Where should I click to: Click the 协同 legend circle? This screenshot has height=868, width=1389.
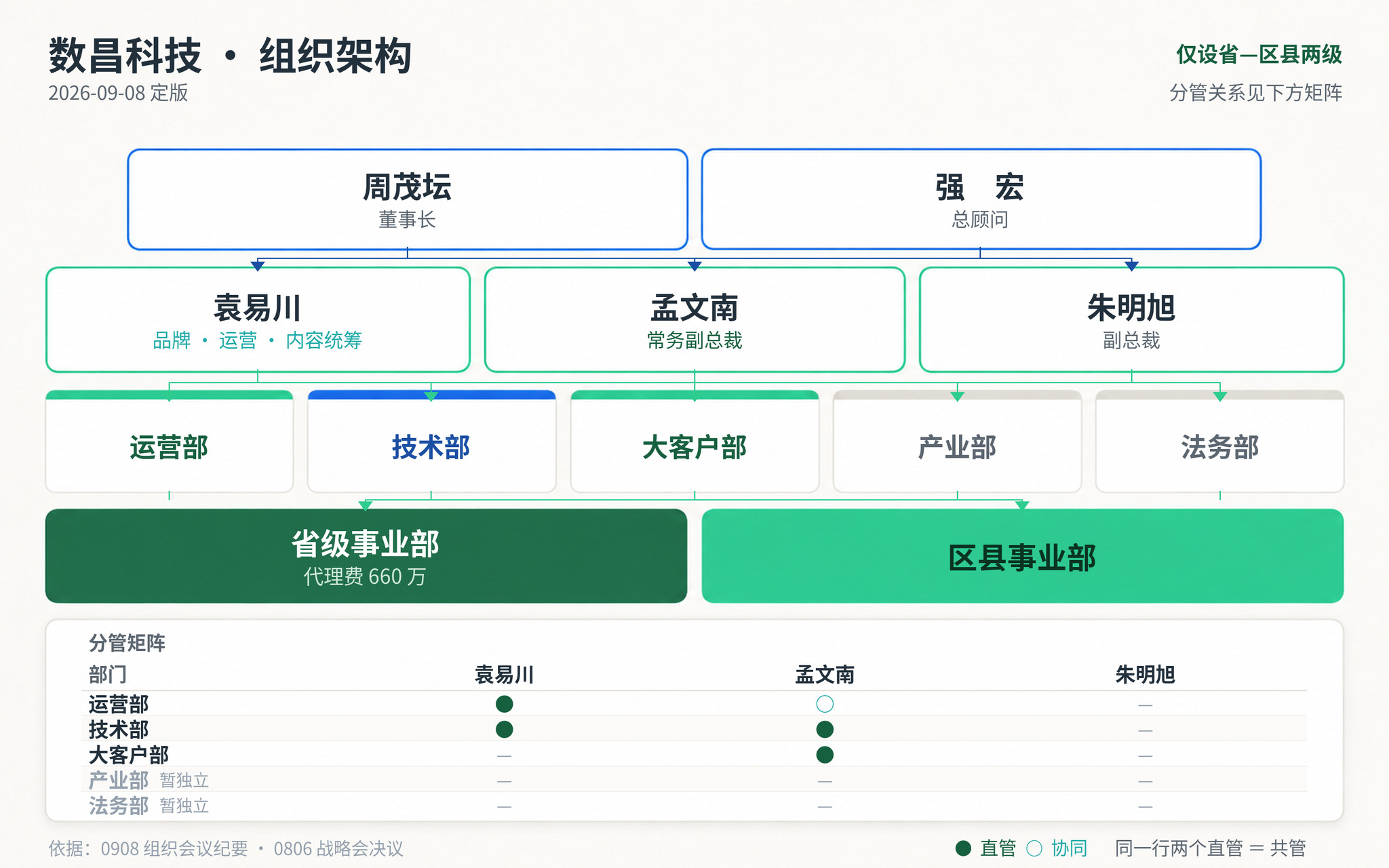tap(1034, 848)
